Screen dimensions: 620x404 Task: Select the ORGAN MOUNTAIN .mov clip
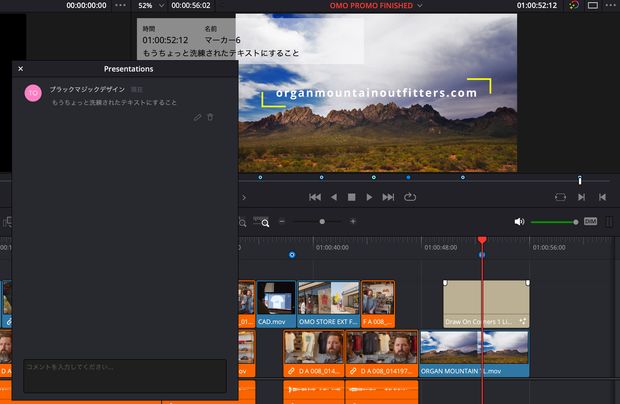tap(474, 354)
